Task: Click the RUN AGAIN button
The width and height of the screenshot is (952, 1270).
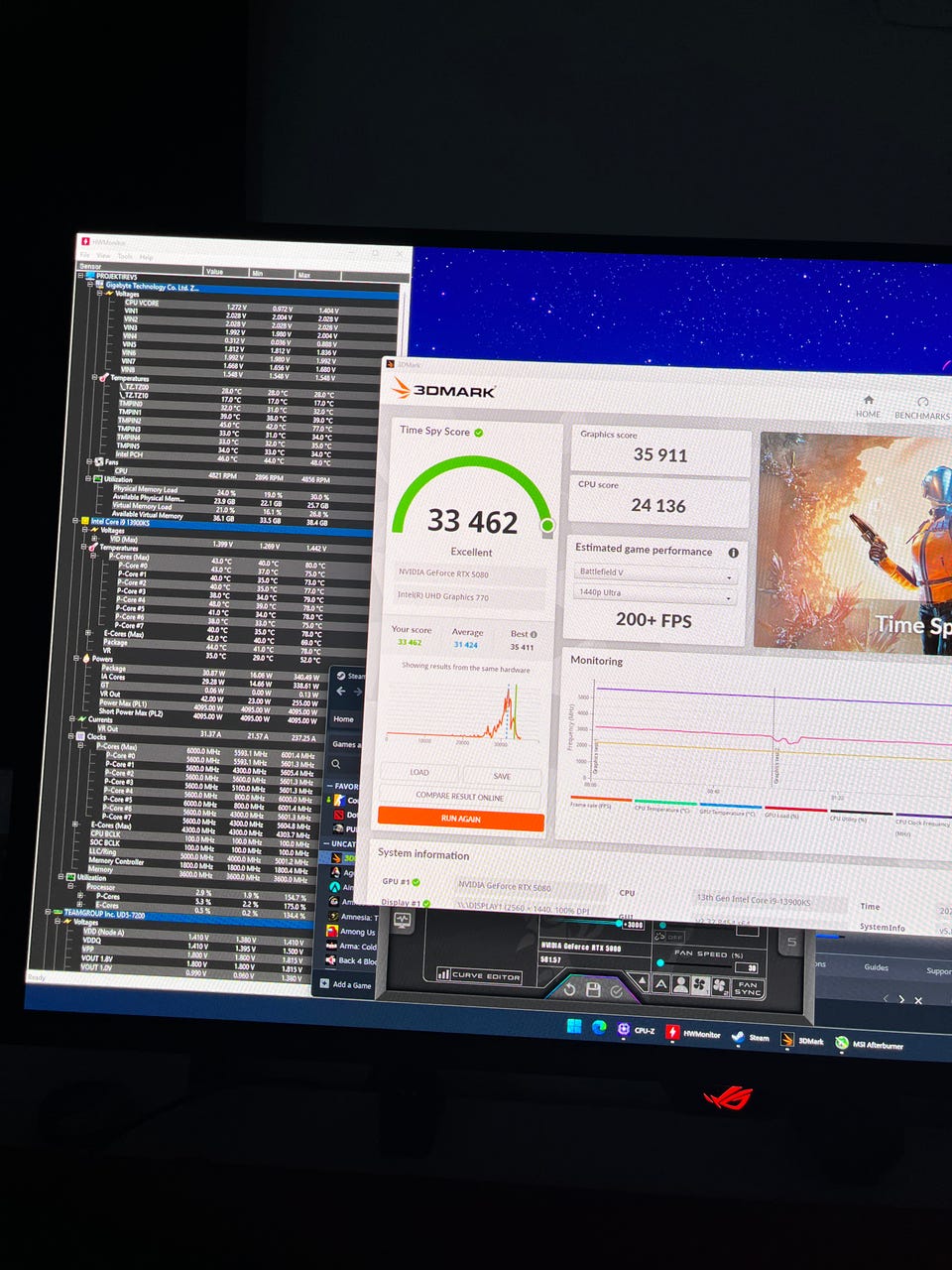Action: click(461, 819)
